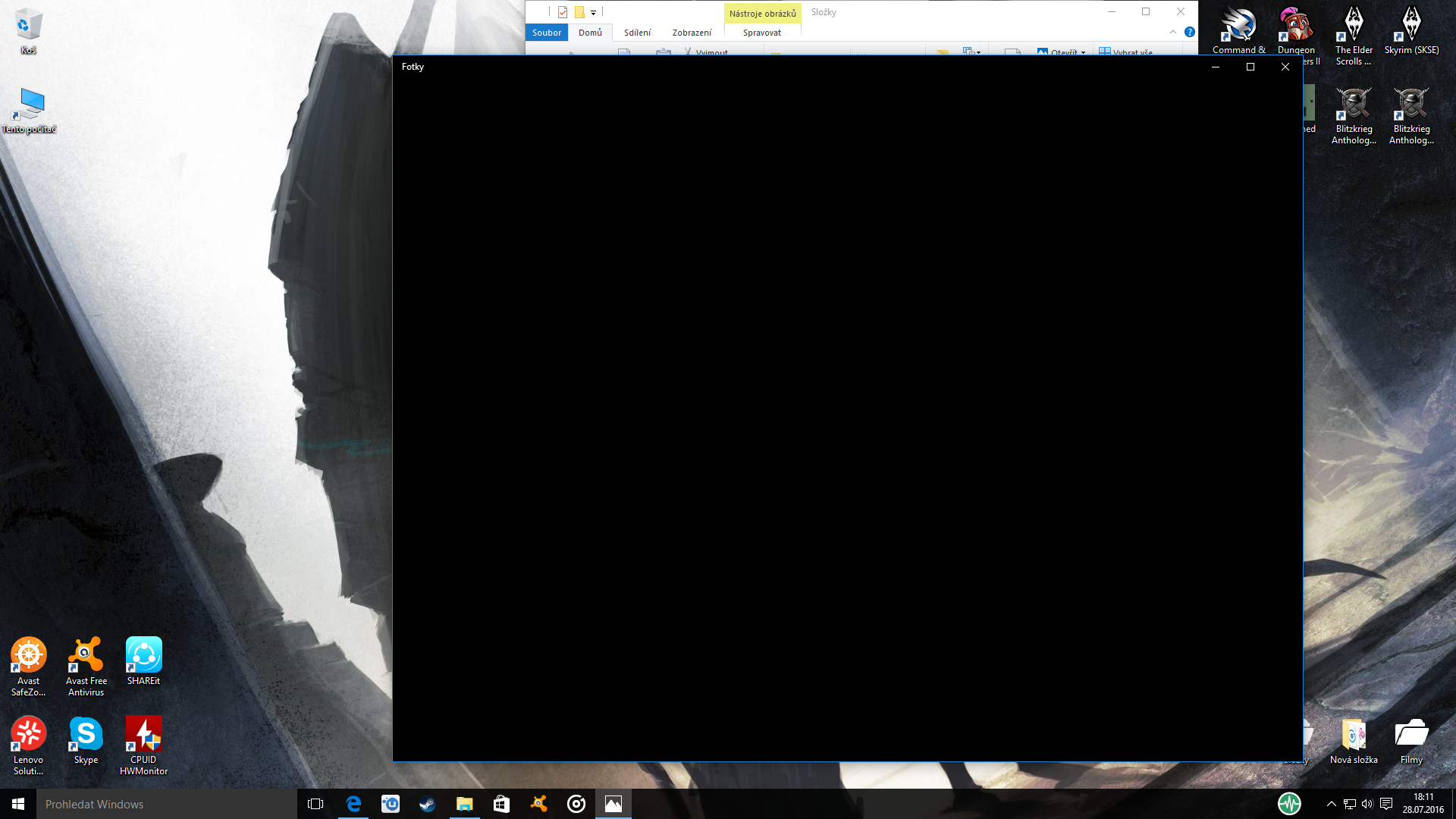This screenshot has height=819, width=1456.
Task: Toggle the properties checkmark quick access icon
Action: 563,12
